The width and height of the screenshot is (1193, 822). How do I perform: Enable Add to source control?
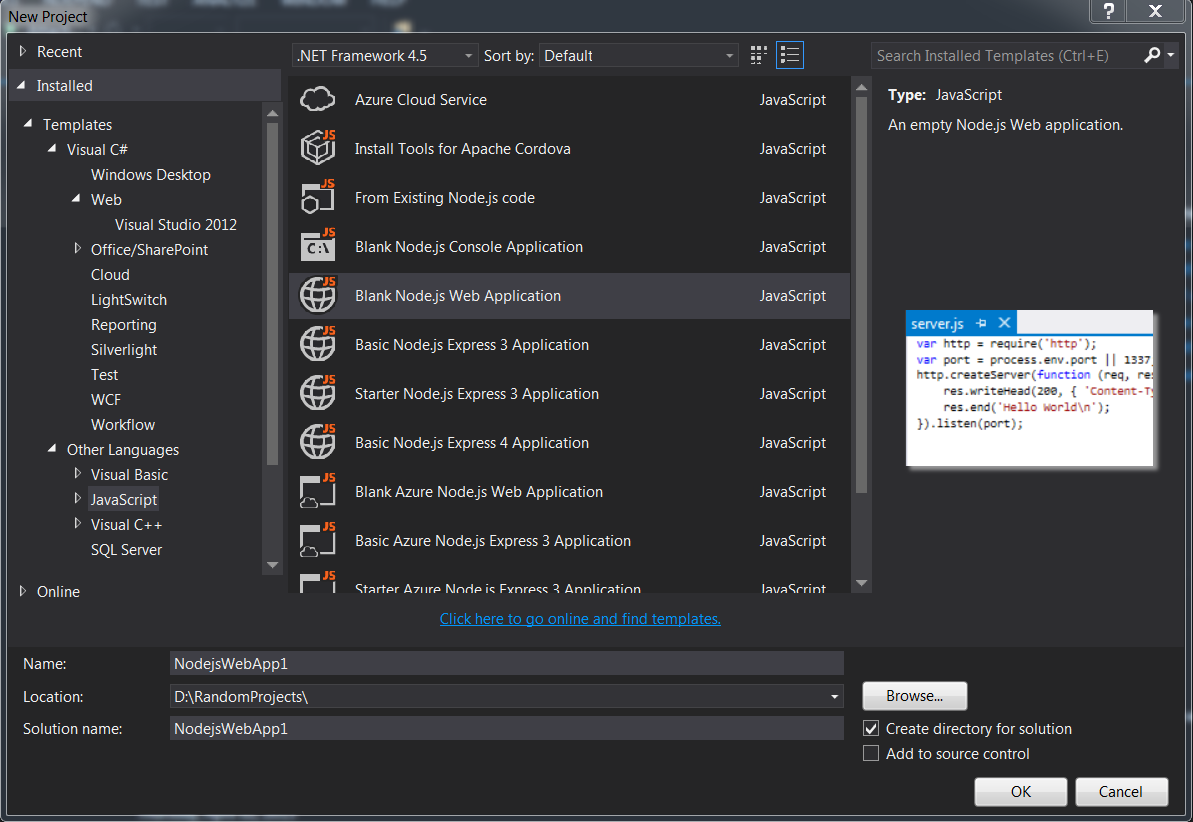coord(870,754)
